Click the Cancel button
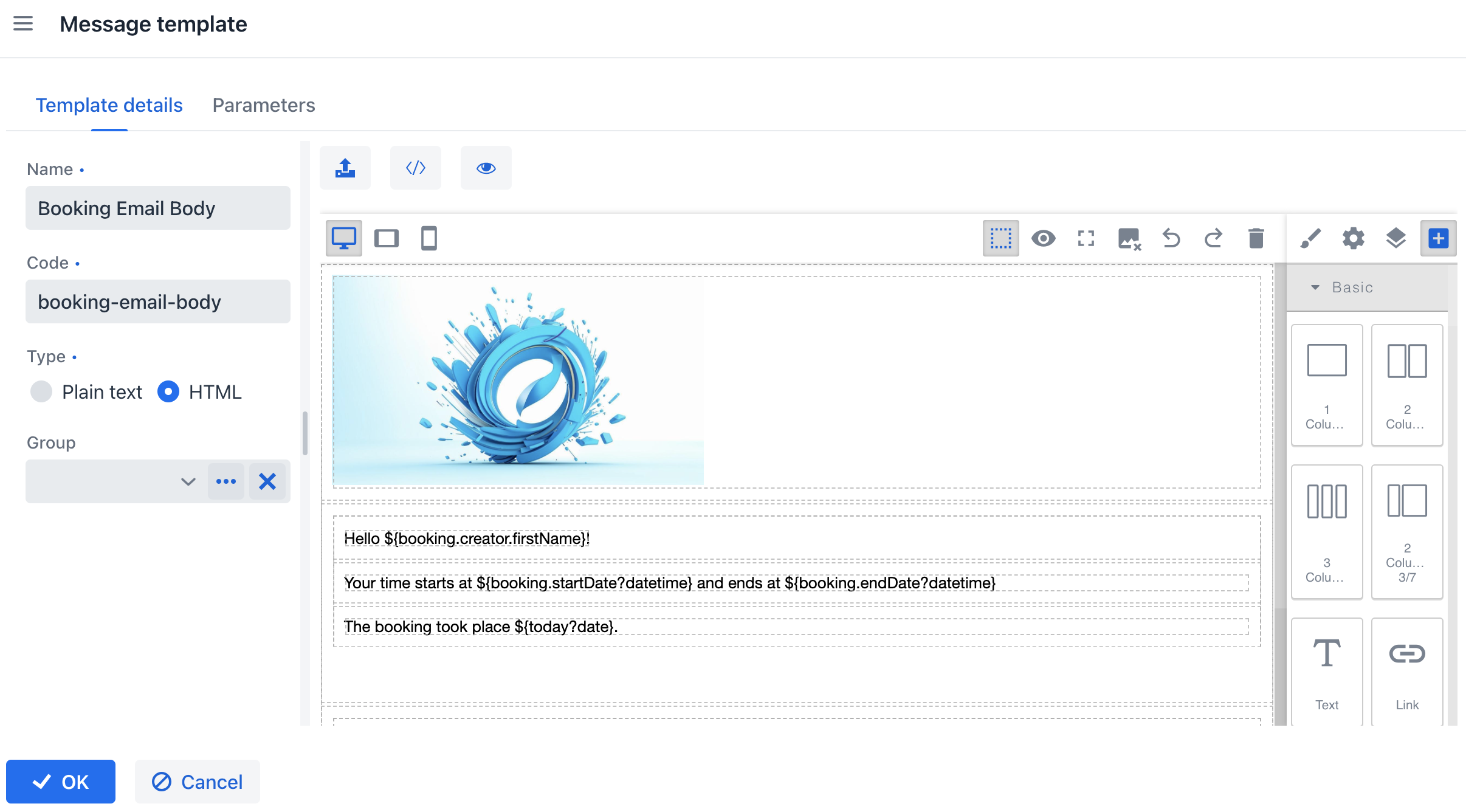The width and height of the screenshot is (1466, 812). pyautogui.click(x=198, y=782)
